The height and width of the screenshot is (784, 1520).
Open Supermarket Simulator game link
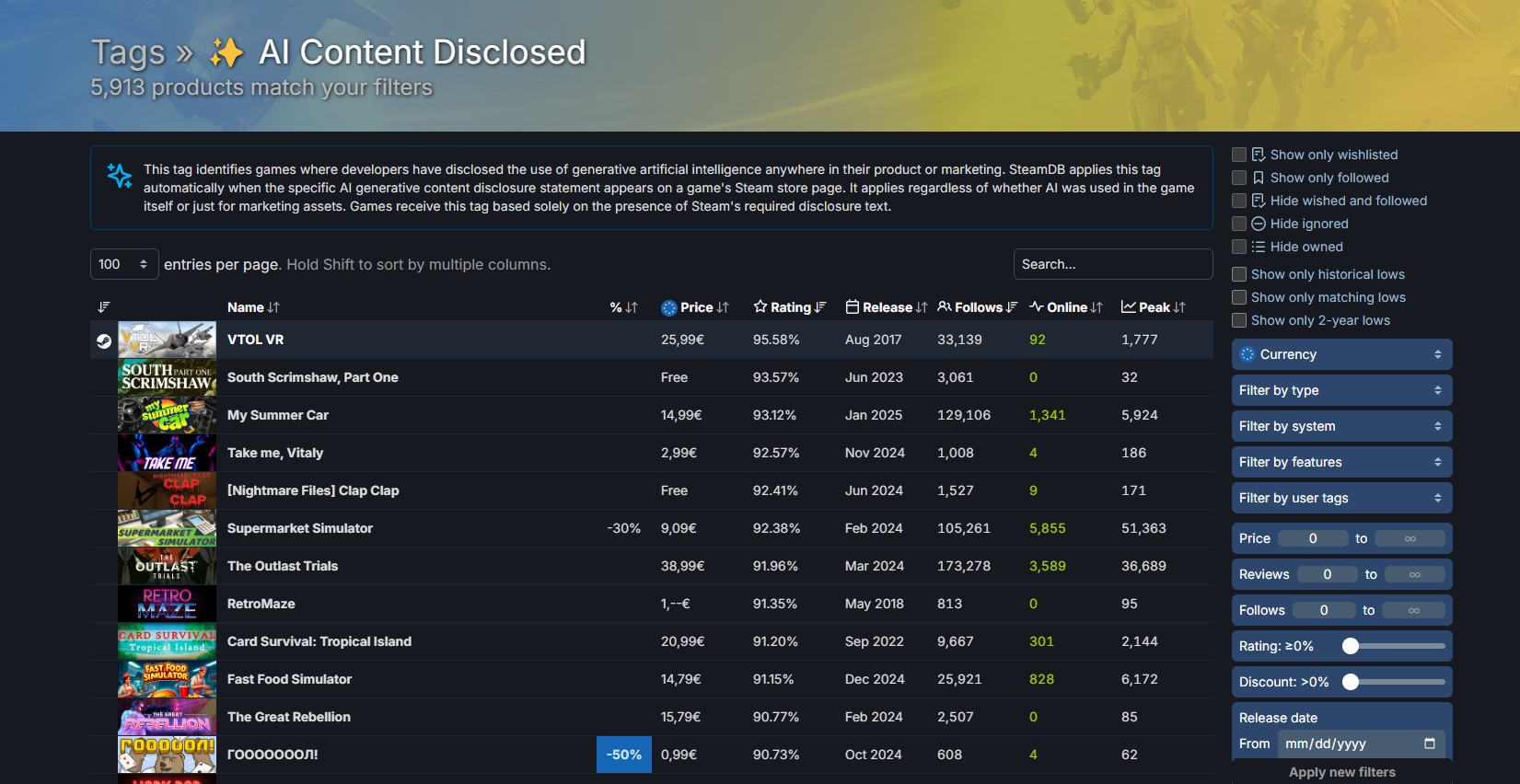point(300,528)
